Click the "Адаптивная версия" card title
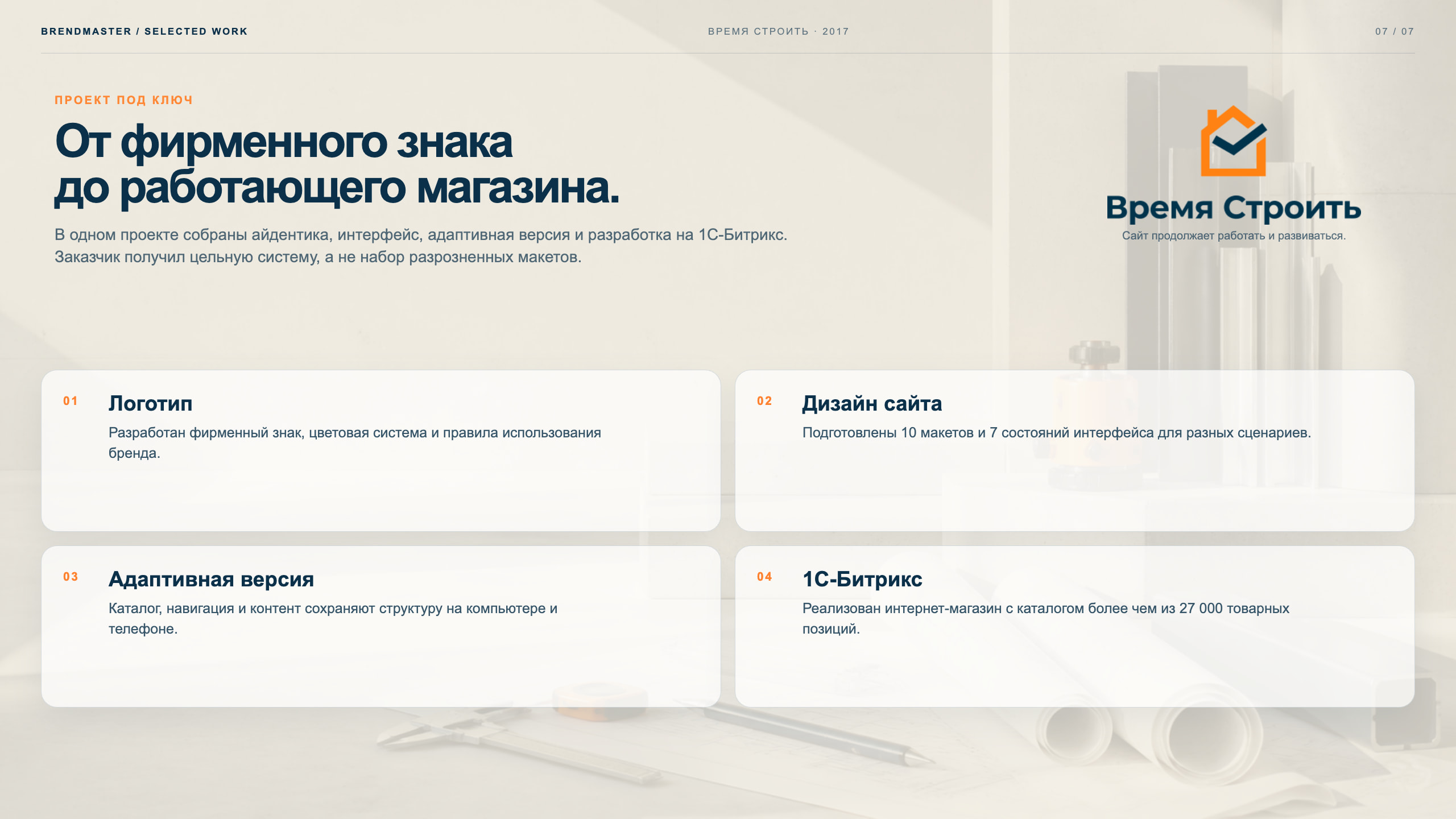The image size is (1456, 819). click(x=212, y=579)
